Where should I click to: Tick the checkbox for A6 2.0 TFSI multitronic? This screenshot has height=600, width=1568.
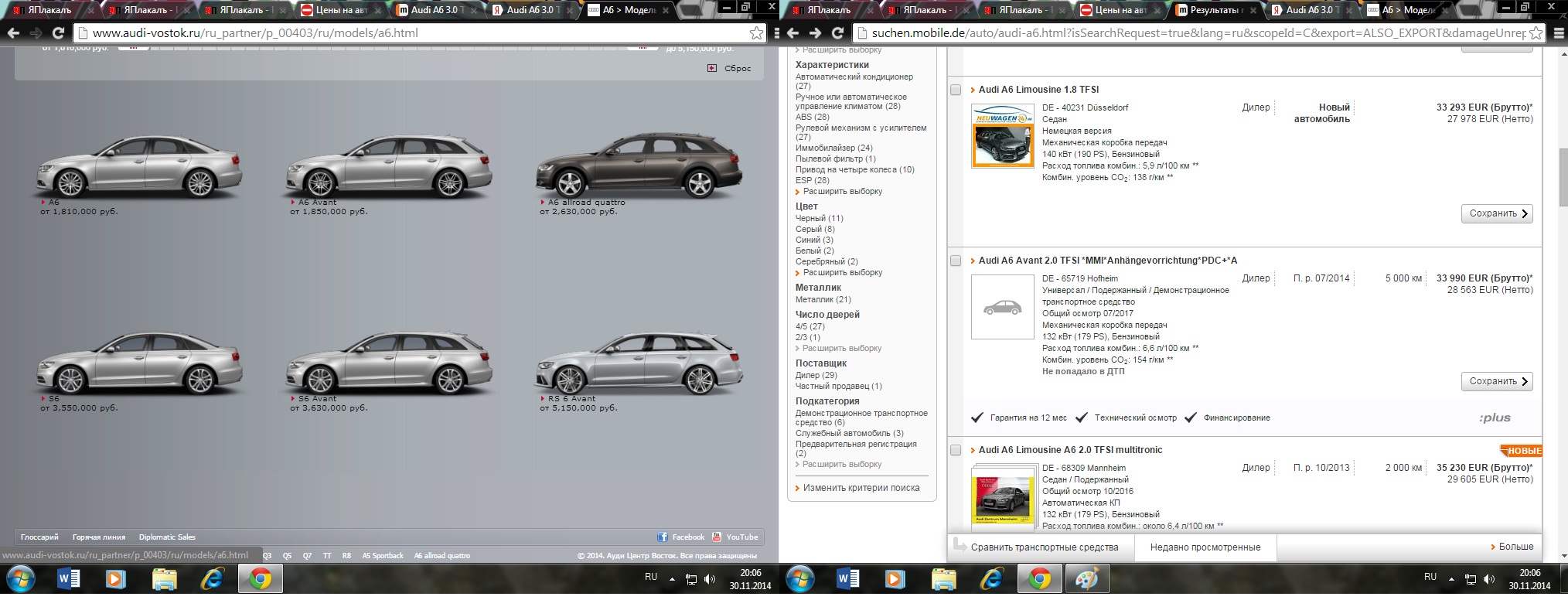(956, 450)
